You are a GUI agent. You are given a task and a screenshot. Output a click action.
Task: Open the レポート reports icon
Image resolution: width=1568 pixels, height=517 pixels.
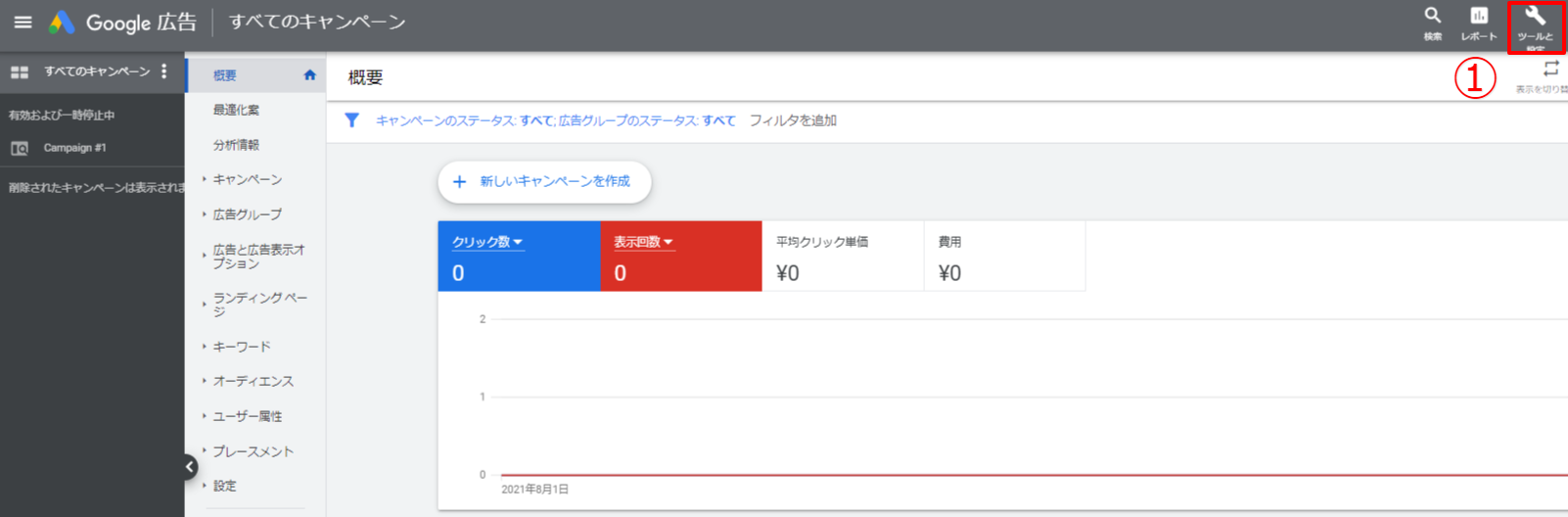coord(1479,23)
